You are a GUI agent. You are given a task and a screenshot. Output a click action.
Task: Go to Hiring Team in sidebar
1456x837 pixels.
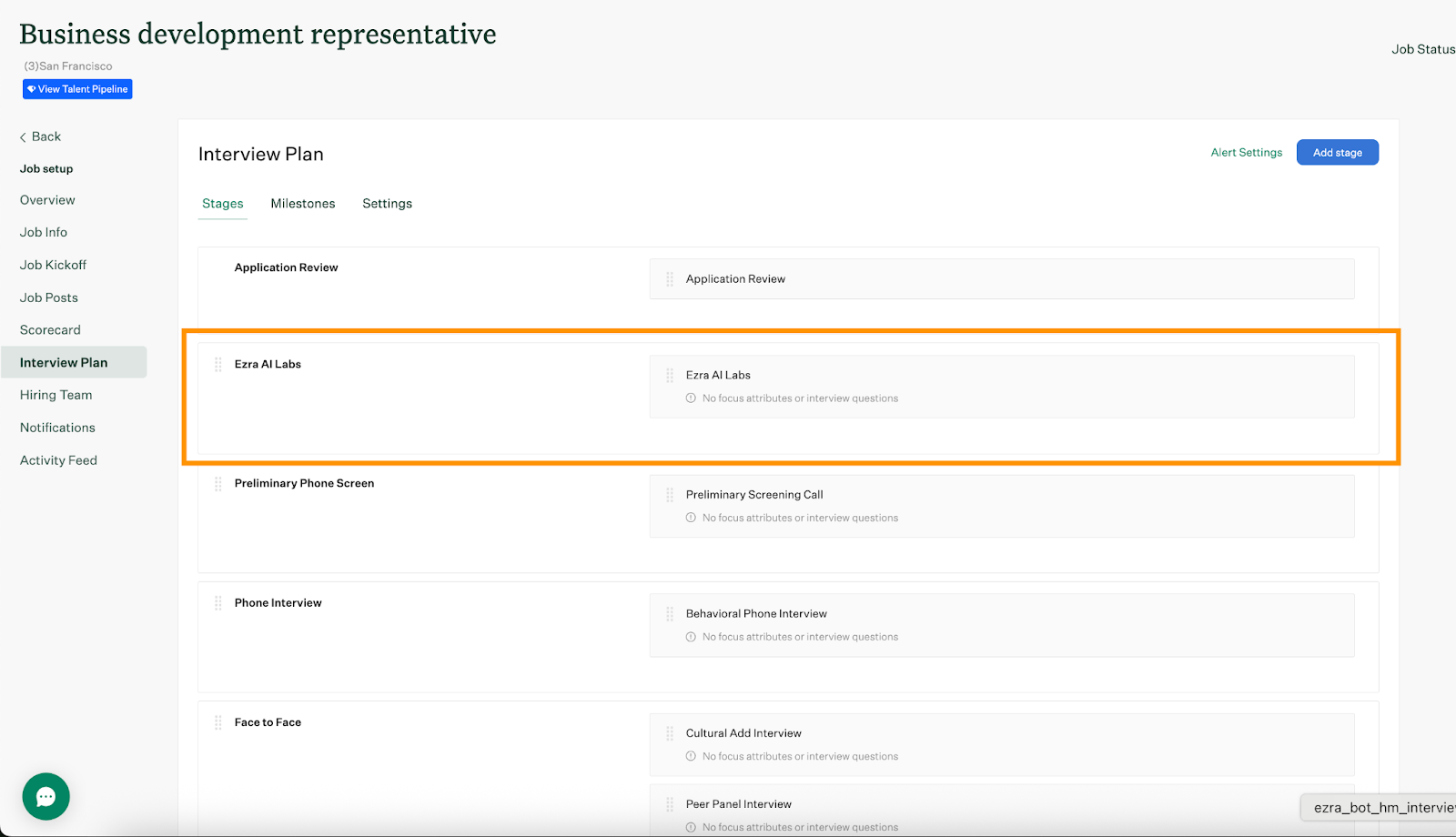click(56, 395)
